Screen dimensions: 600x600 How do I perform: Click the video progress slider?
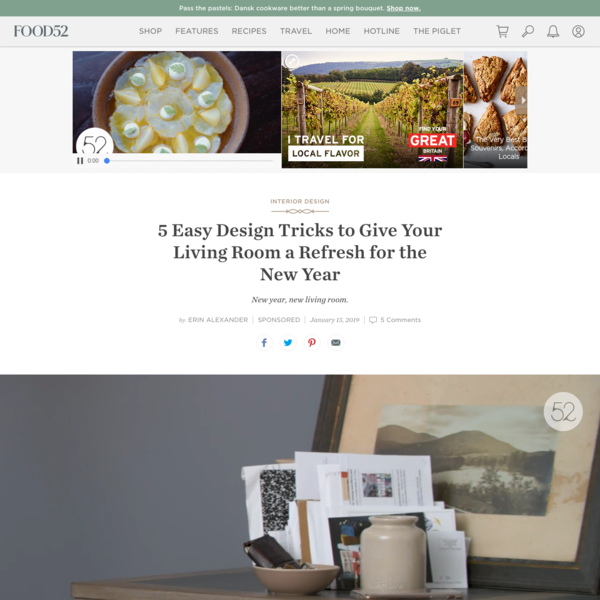(189, 161)
